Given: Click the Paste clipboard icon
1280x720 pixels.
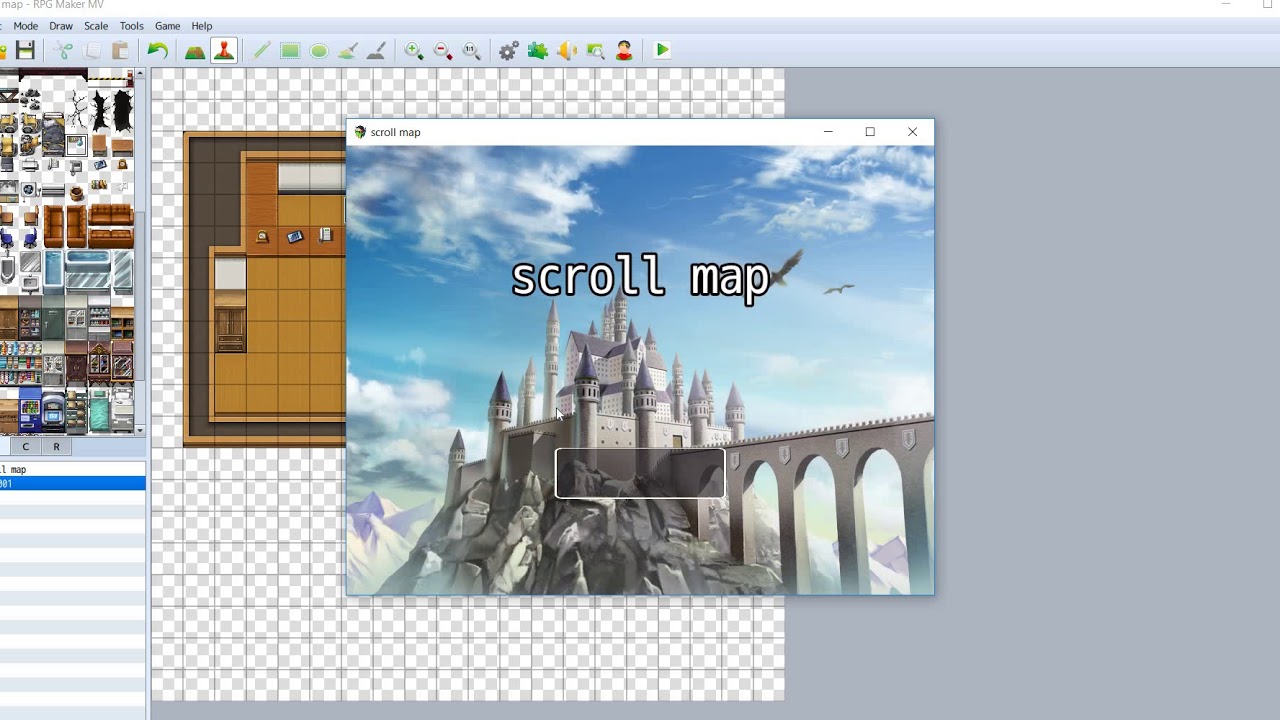Looking at the screenshot, I should click(x=120, y=50).
